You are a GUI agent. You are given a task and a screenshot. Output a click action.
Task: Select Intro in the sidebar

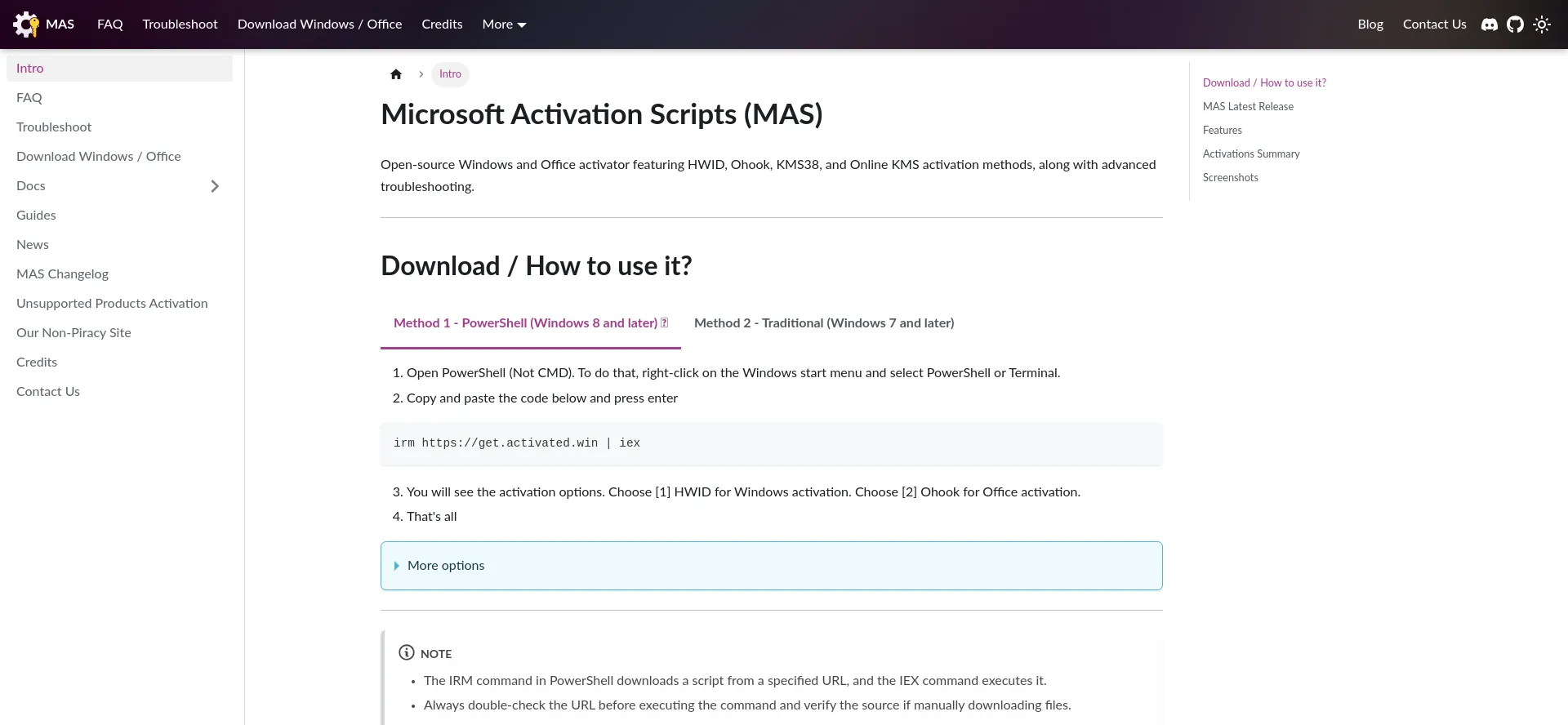(x=119, y=69)
